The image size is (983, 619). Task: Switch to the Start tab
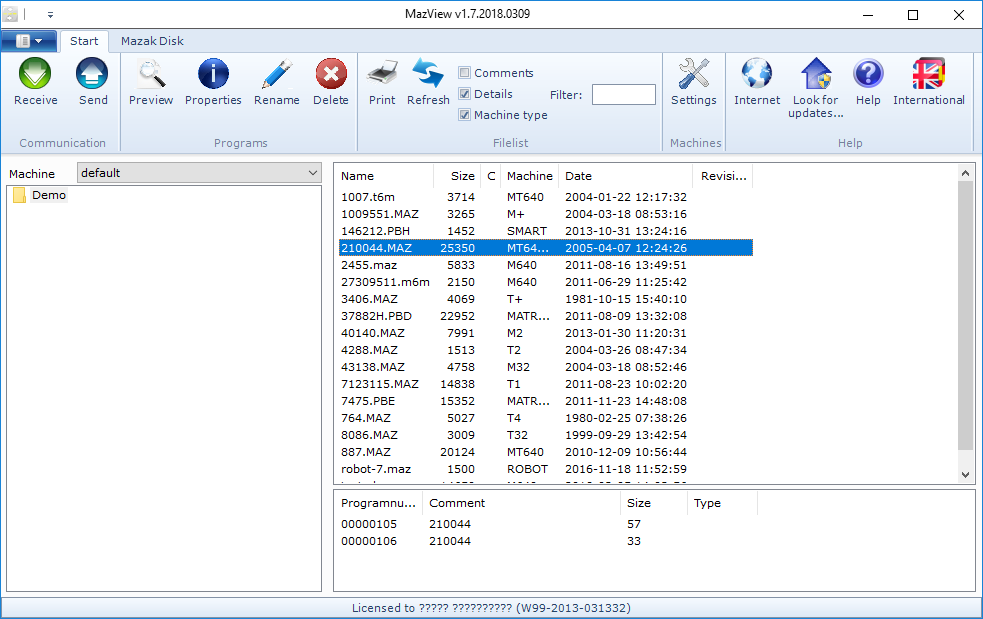pyautogui.click(x=84, y=41)
